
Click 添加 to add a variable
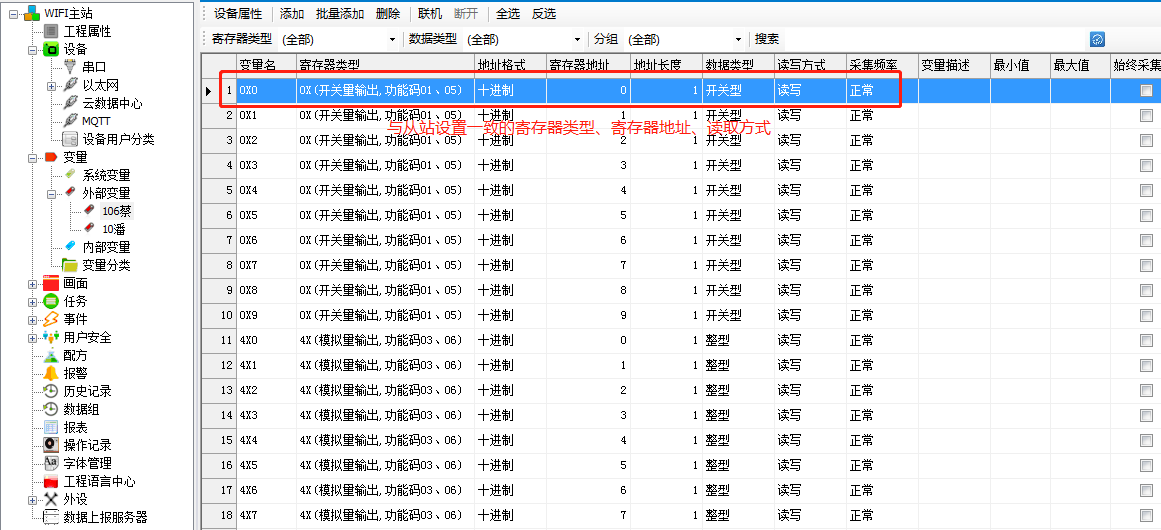tap(292, 14)
